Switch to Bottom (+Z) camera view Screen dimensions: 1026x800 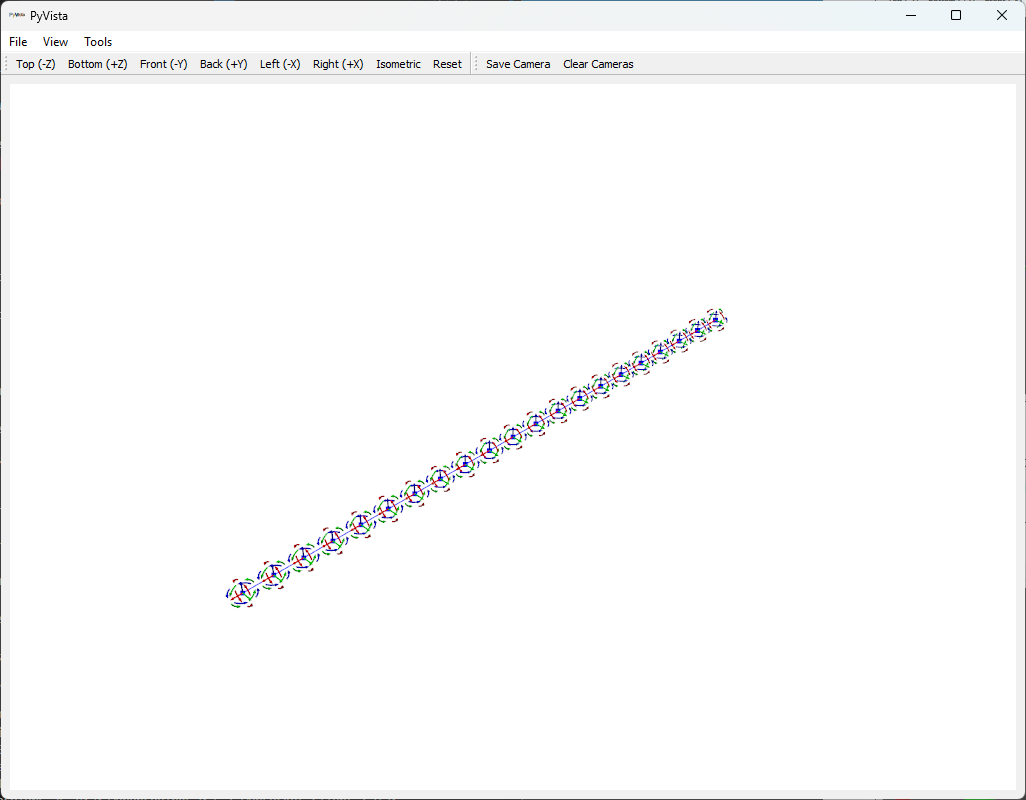[x=97, y=64]
